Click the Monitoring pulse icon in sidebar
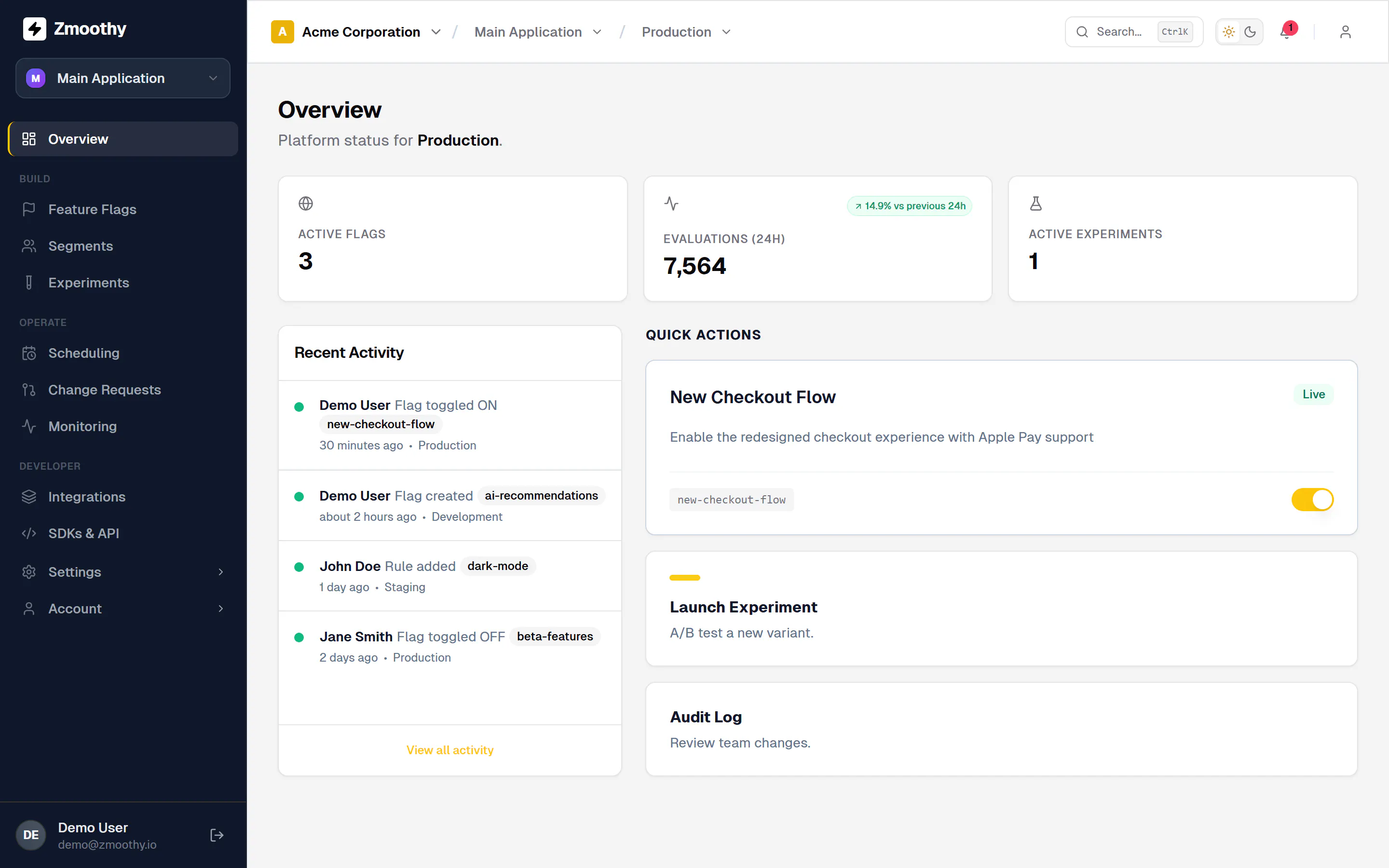The height and width of the screenshot is (868, 1389). 29,427
